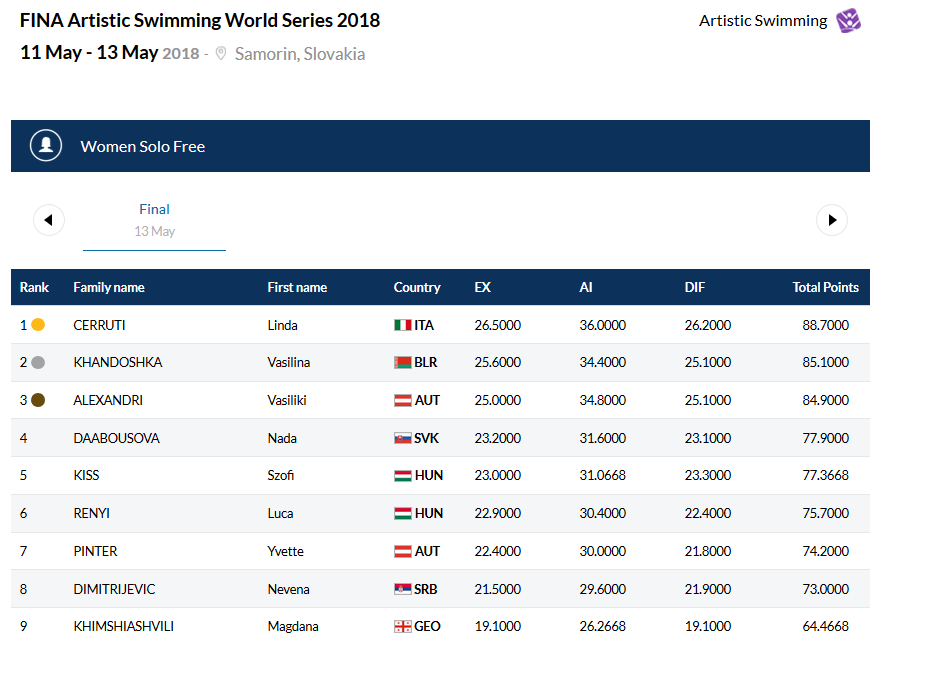Click the Rank column header
The image size is (932, 688).
[x=34, y=287]
